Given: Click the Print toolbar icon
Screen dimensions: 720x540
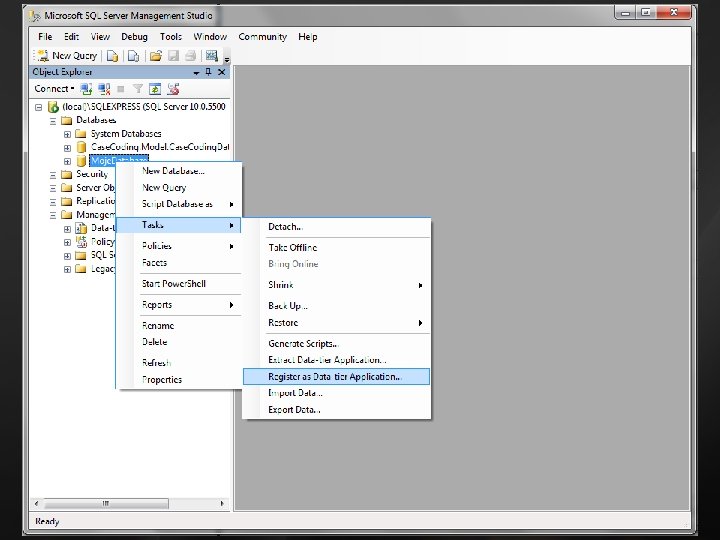Looking at the screenshot, I should pyautogui.click(x=190, y=56).
